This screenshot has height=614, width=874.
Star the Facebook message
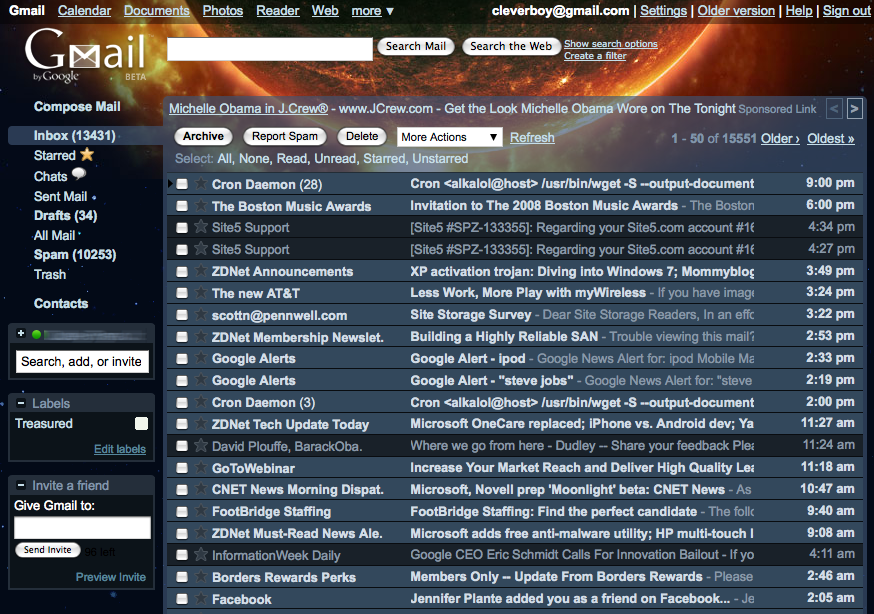point(201,598)
